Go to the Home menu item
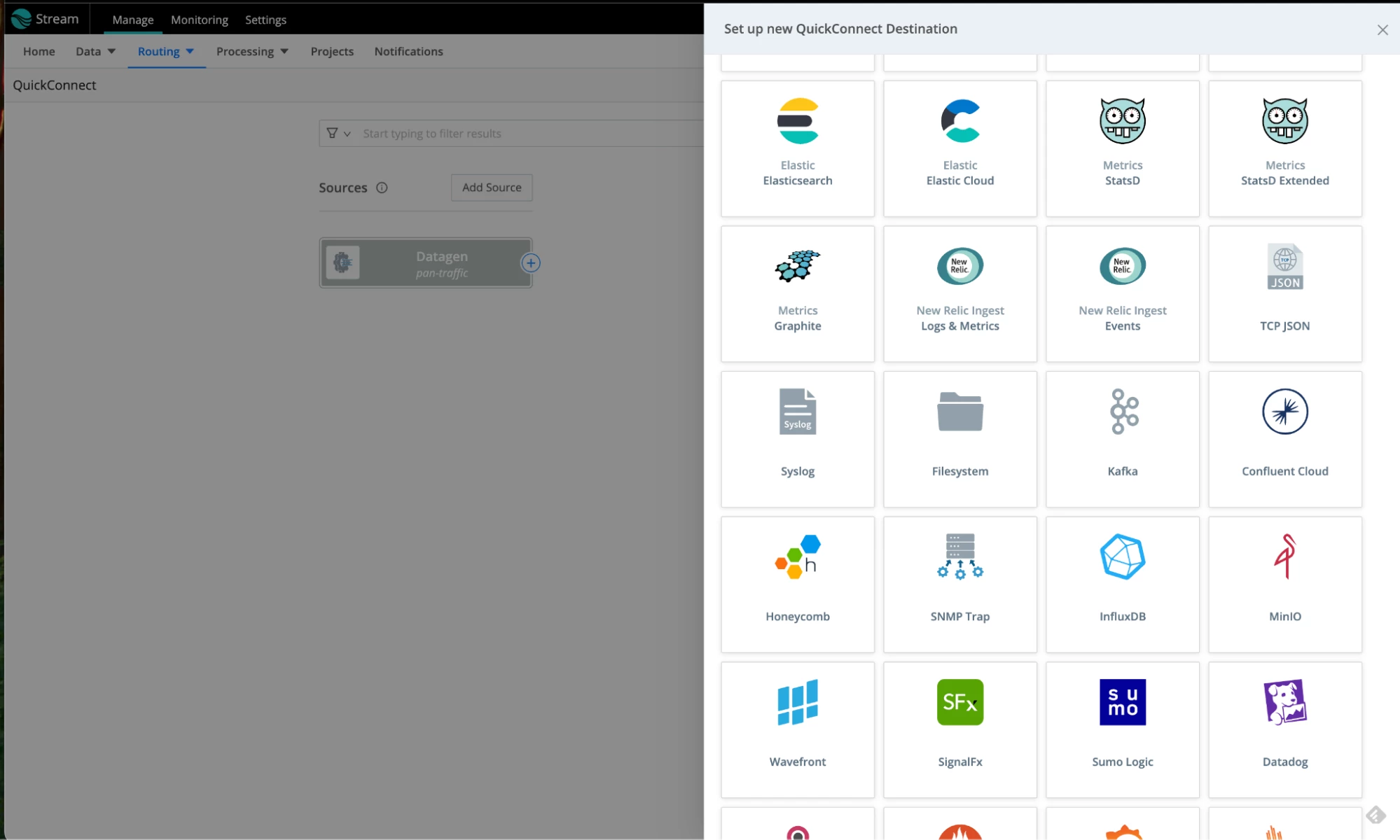1400x840 pixels. (x=39, y=51)
